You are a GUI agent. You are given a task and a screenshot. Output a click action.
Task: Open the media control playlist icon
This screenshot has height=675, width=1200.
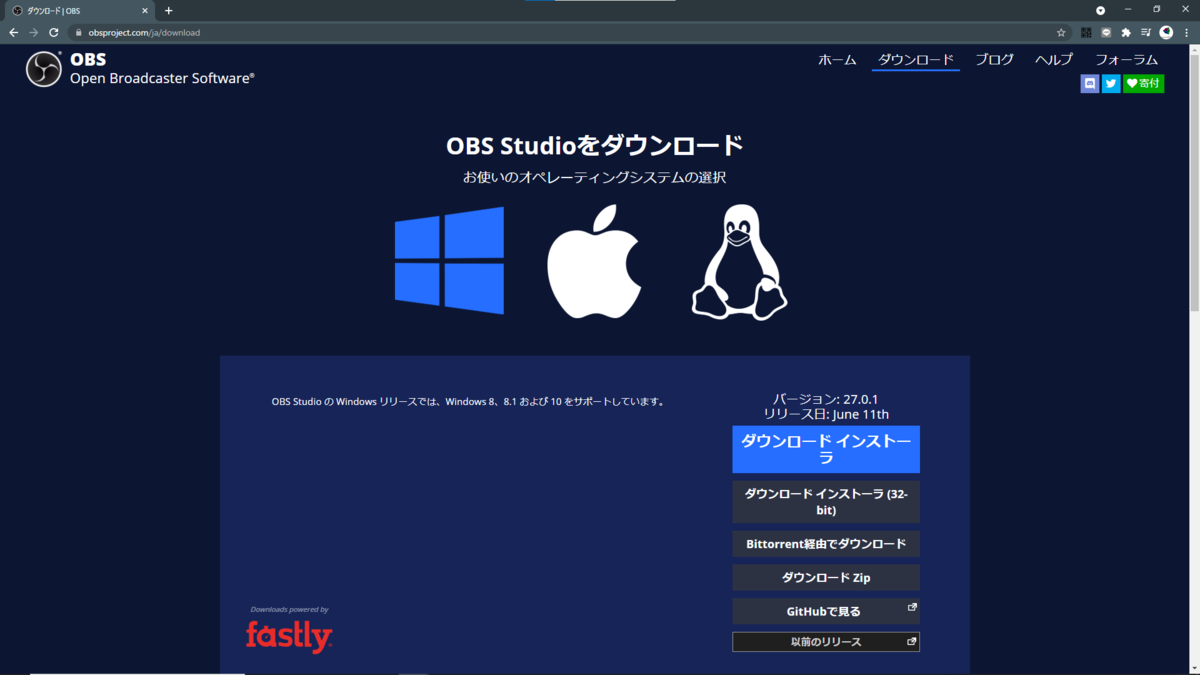tap(1146, 33)
